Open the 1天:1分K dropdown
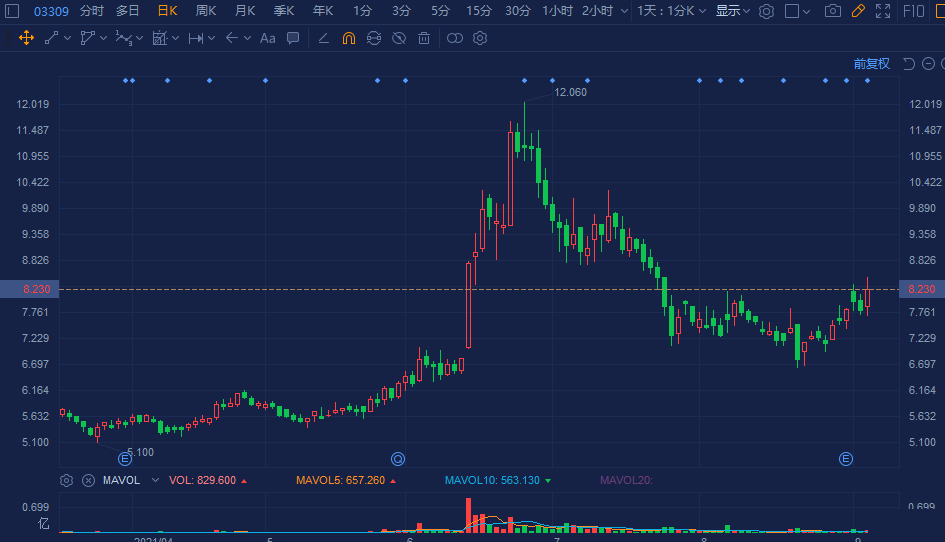Screen dimensions: 945x542 tap(671, 11)
